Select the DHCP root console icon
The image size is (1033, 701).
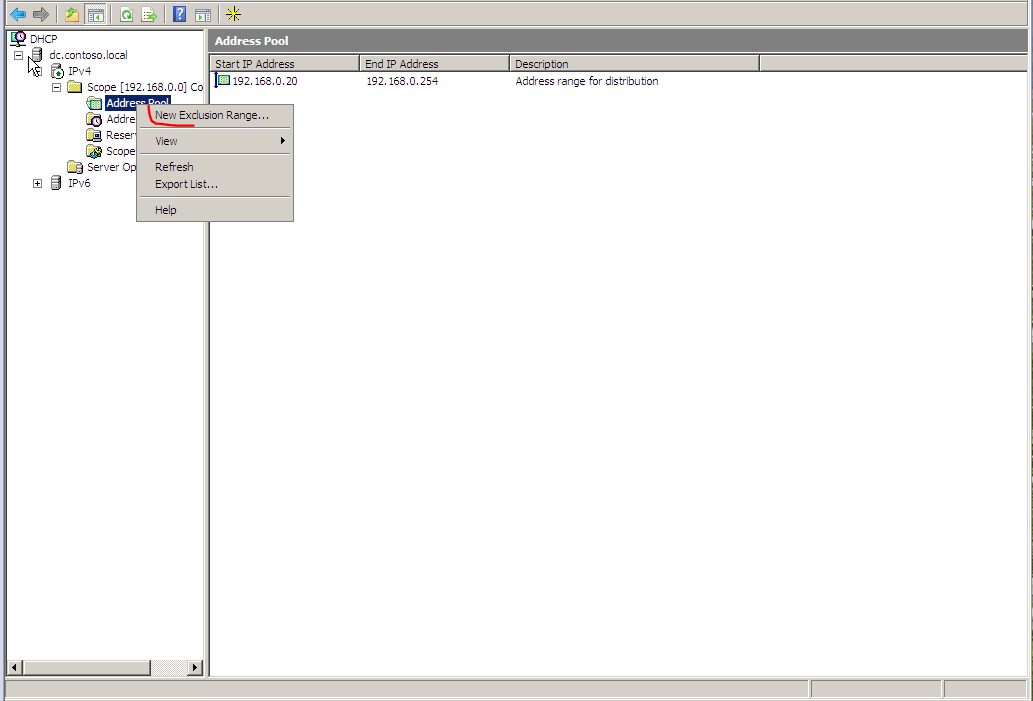(18, 39)
